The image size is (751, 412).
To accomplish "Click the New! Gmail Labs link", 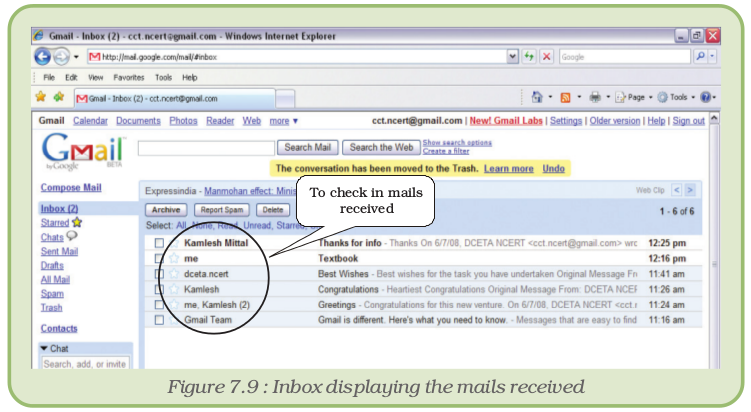I will [x=506, y=121].
